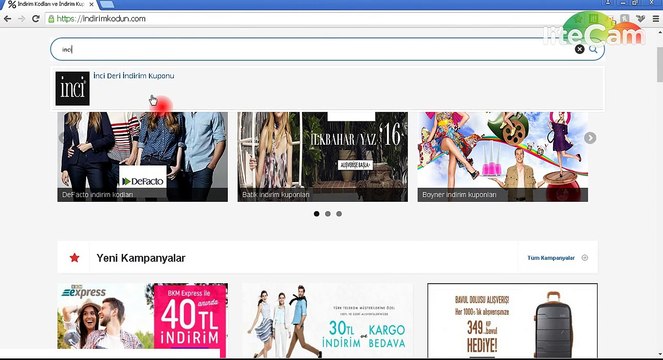Open BKM Express 40 TL indirim campaign
The width and height of the screenshot is (663, 360).
tap(142, 320)
